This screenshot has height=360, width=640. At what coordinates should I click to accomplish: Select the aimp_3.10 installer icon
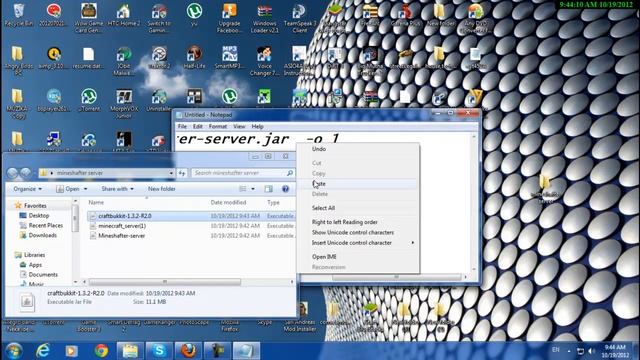coord(53,58)
